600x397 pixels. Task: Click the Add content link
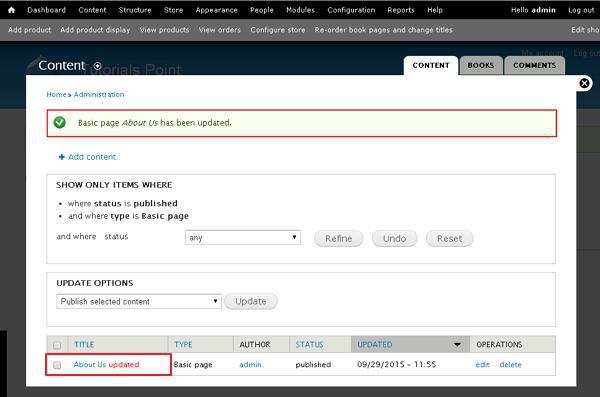point(92,157)
